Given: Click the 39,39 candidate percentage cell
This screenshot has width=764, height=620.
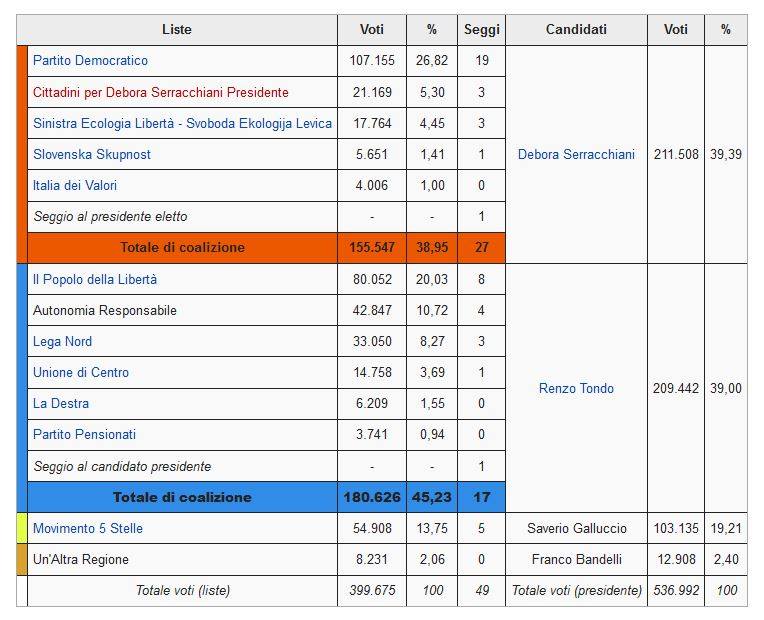Looking at the screenshot, I should pyautogui.click(x=726, y=155).
